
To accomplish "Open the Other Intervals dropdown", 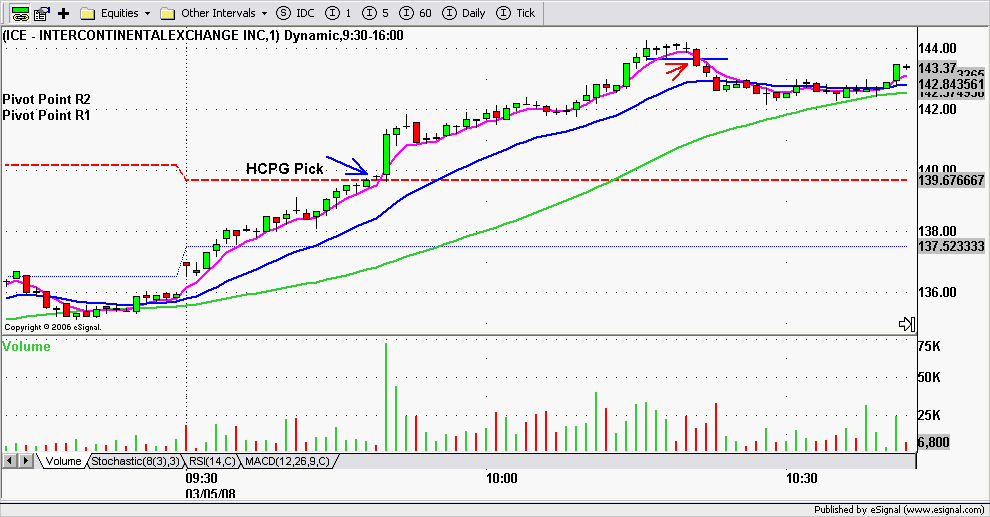I will 214,13.
